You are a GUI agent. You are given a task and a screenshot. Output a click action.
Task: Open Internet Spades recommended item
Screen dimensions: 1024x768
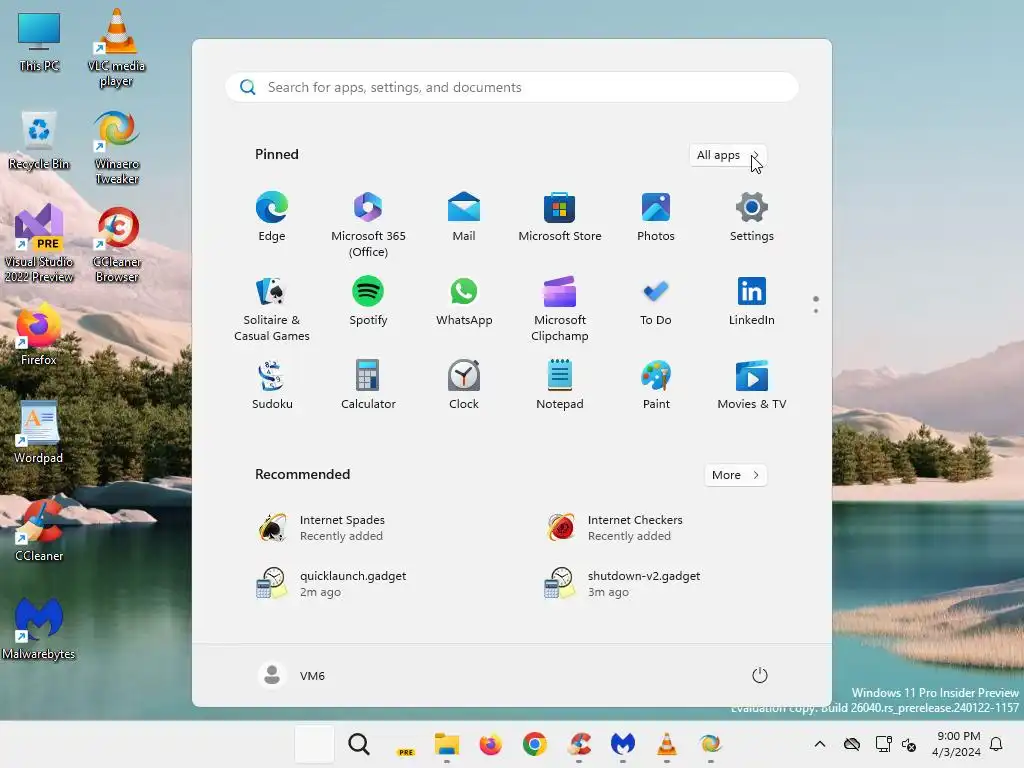321,528
